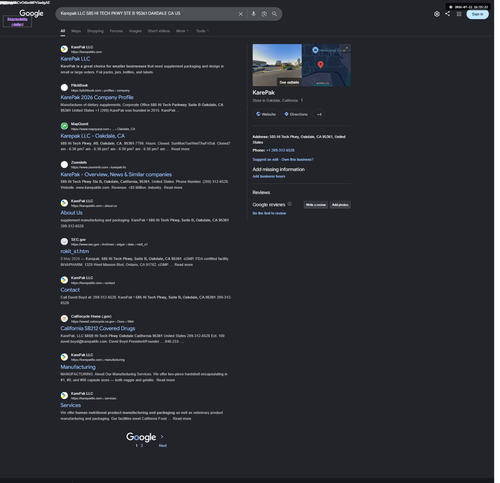
Task: Click the share icon in the header
Action: 447,14
